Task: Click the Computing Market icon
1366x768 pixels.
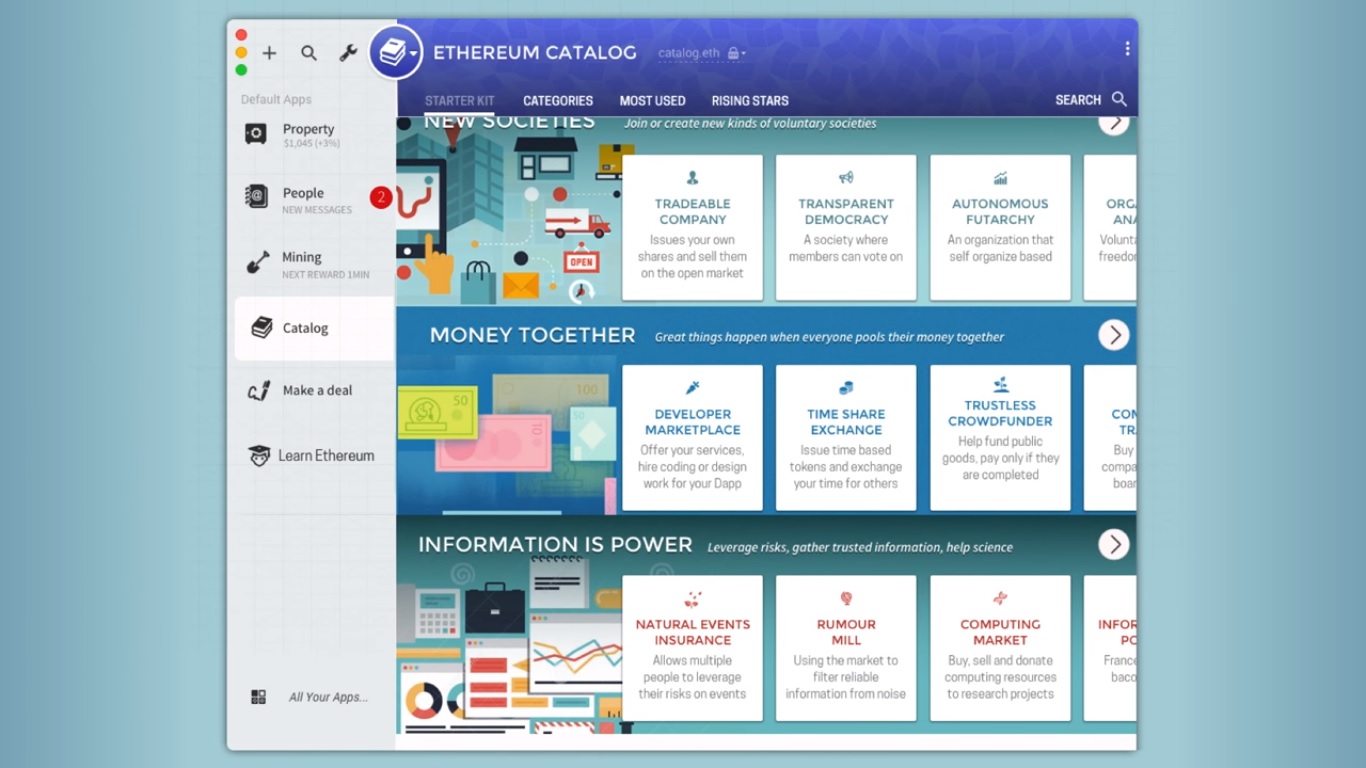Action: pos(1000,599)
